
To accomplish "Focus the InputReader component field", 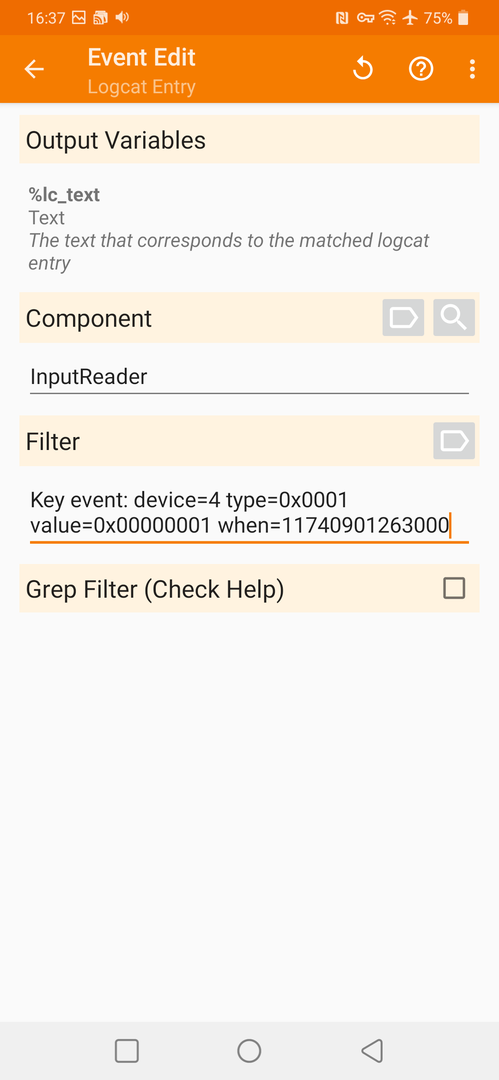I will coord(249,377).
